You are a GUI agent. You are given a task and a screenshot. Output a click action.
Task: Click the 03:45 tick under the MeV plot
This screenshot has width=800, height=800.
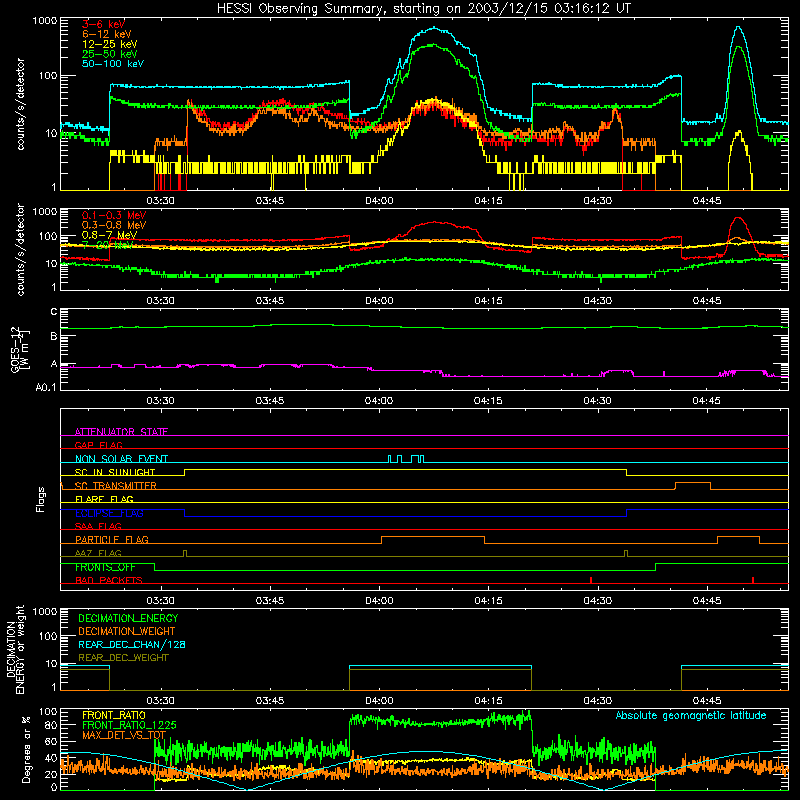[x=270, y=301]
